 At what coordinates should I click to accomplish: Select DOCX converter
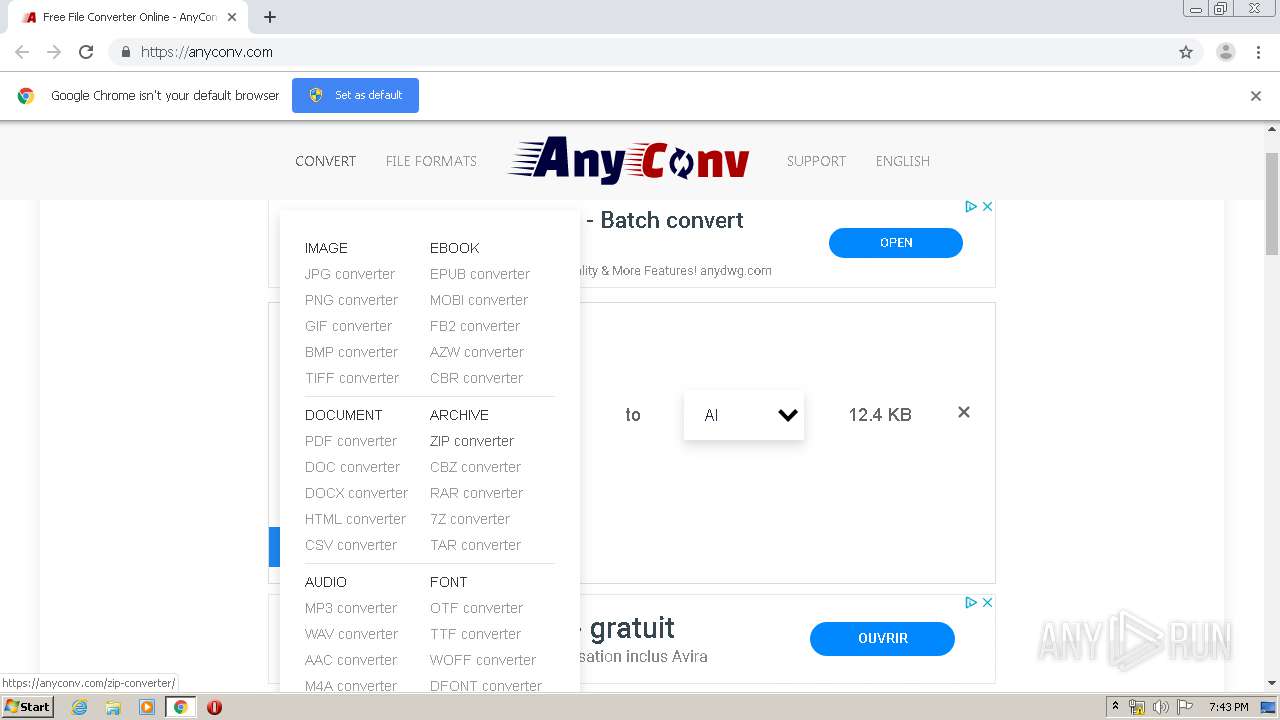coord(356,493)
